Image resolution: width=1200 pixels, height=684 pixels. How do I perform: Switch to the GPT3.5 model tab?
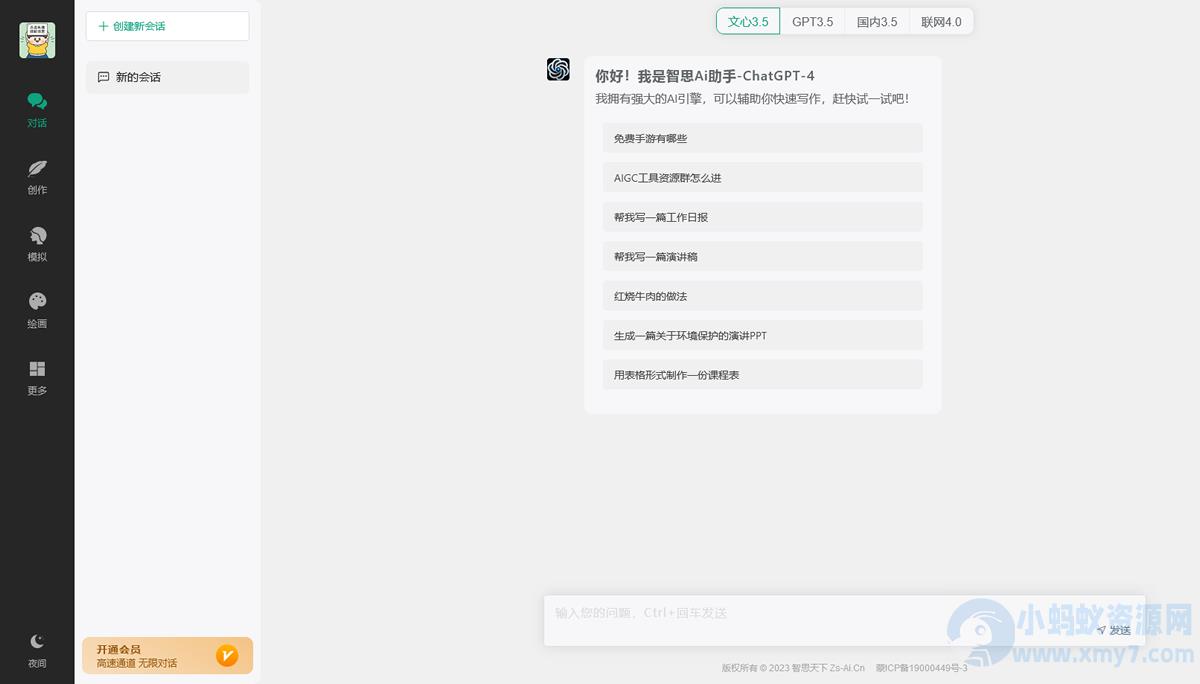pyautogui.click(x=812, y=21)
